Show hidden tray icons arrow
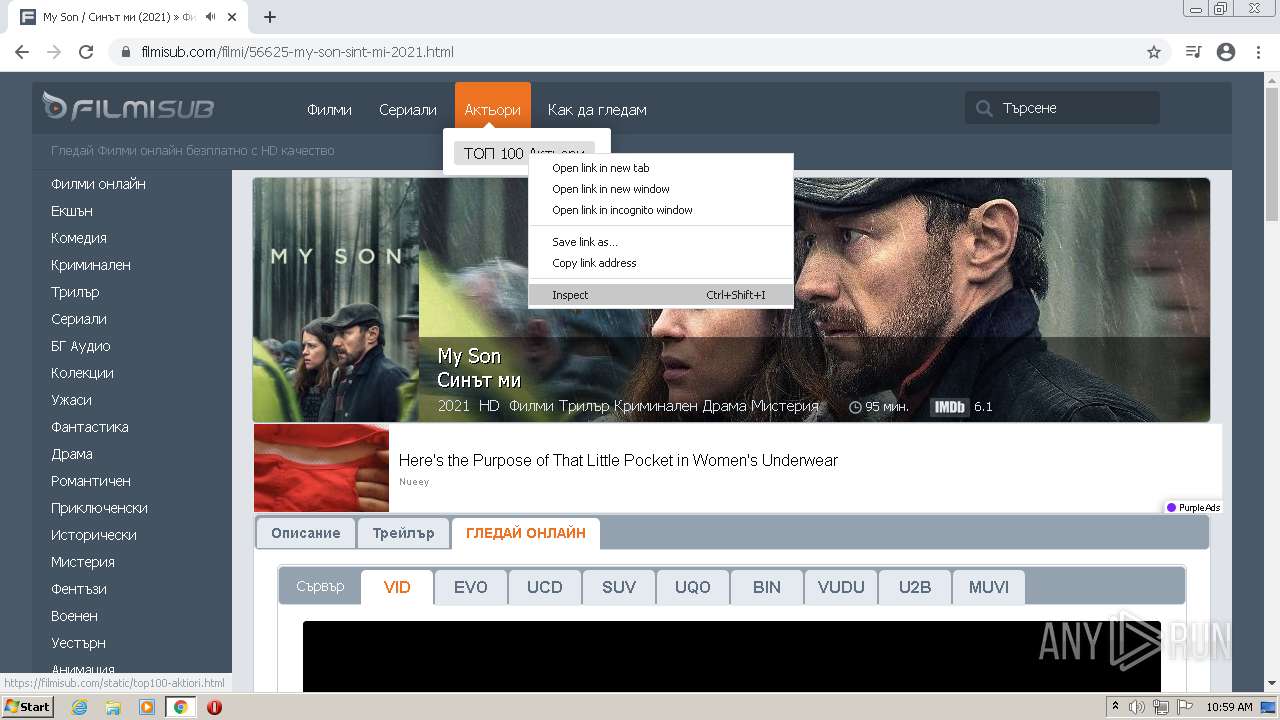Screen dimensions: 1280x720 (x=1115, y=707)
